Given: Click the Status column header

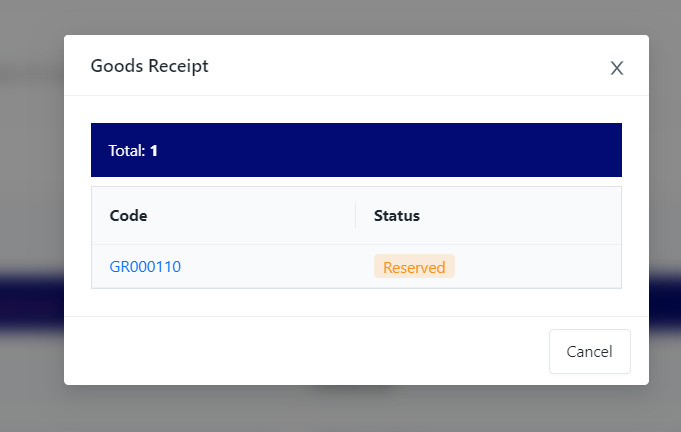Looking at the screenshot, I should tap(397, 215).
